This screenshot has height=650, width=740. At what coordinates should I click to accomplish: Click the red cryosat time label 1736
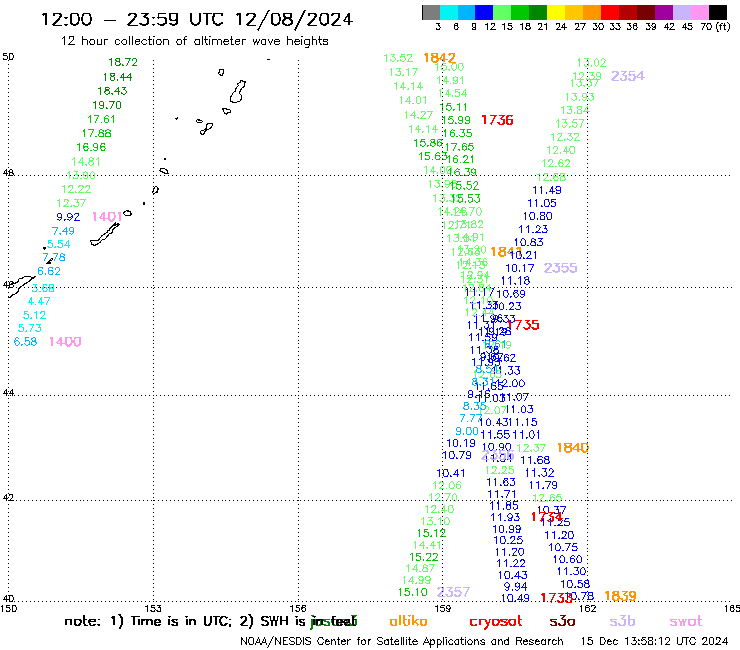pyautogui.click(x=497, y=120)
